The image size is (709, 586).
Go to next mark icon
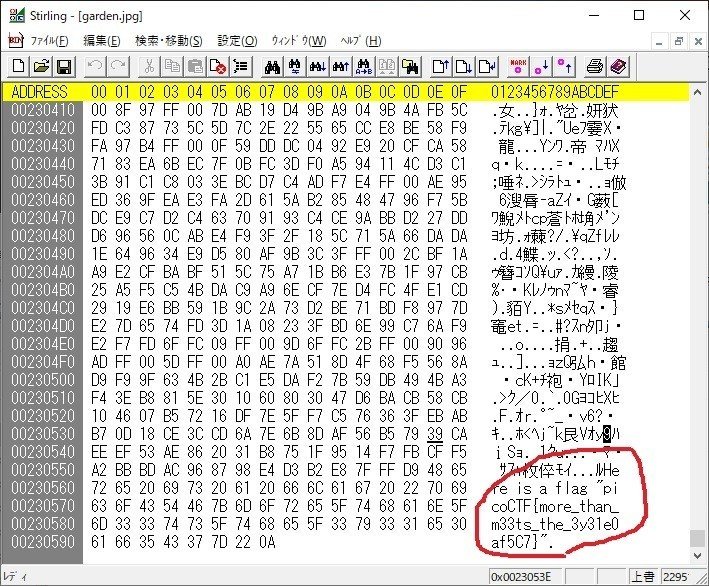pyautogui.click(x=541, y=67)
